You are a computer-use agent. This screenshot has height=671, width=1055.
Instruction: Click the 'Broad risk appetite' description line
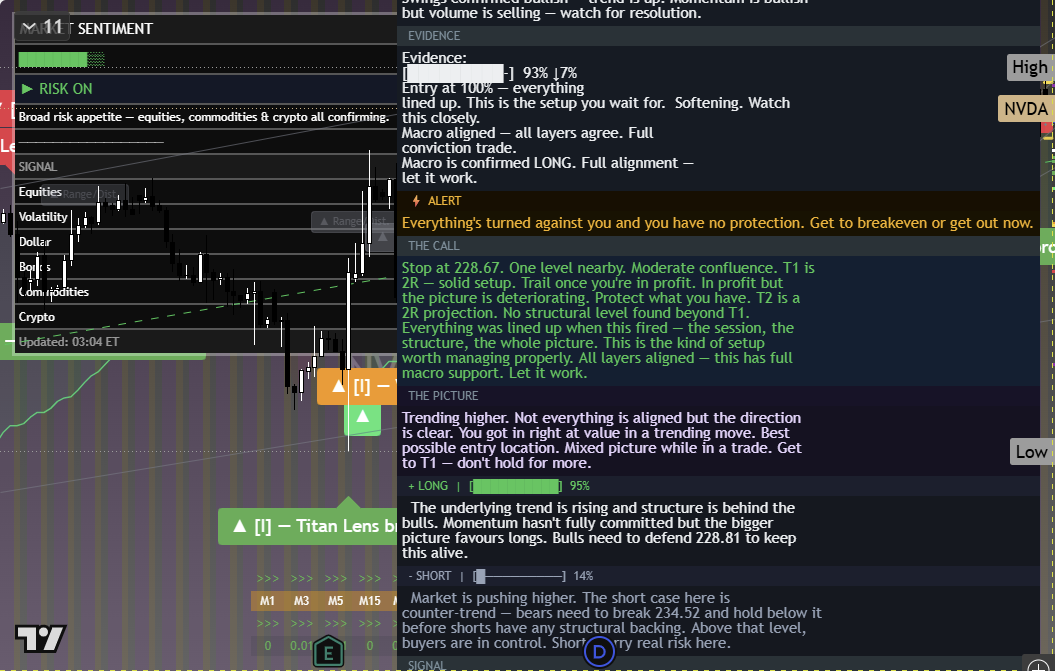coord(203,117)
